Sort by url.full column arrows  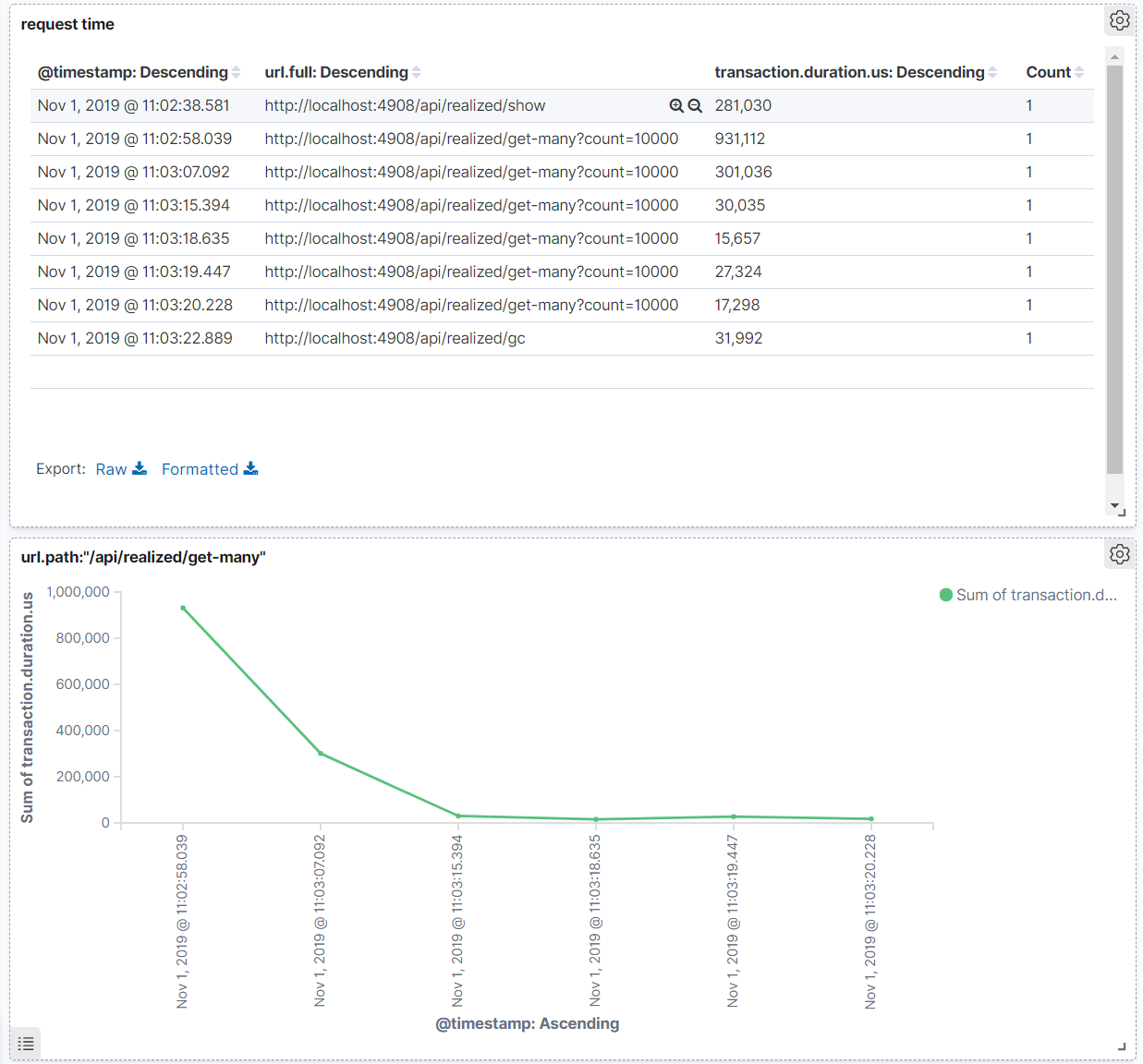pyautogui.click(x=417, y=72)
